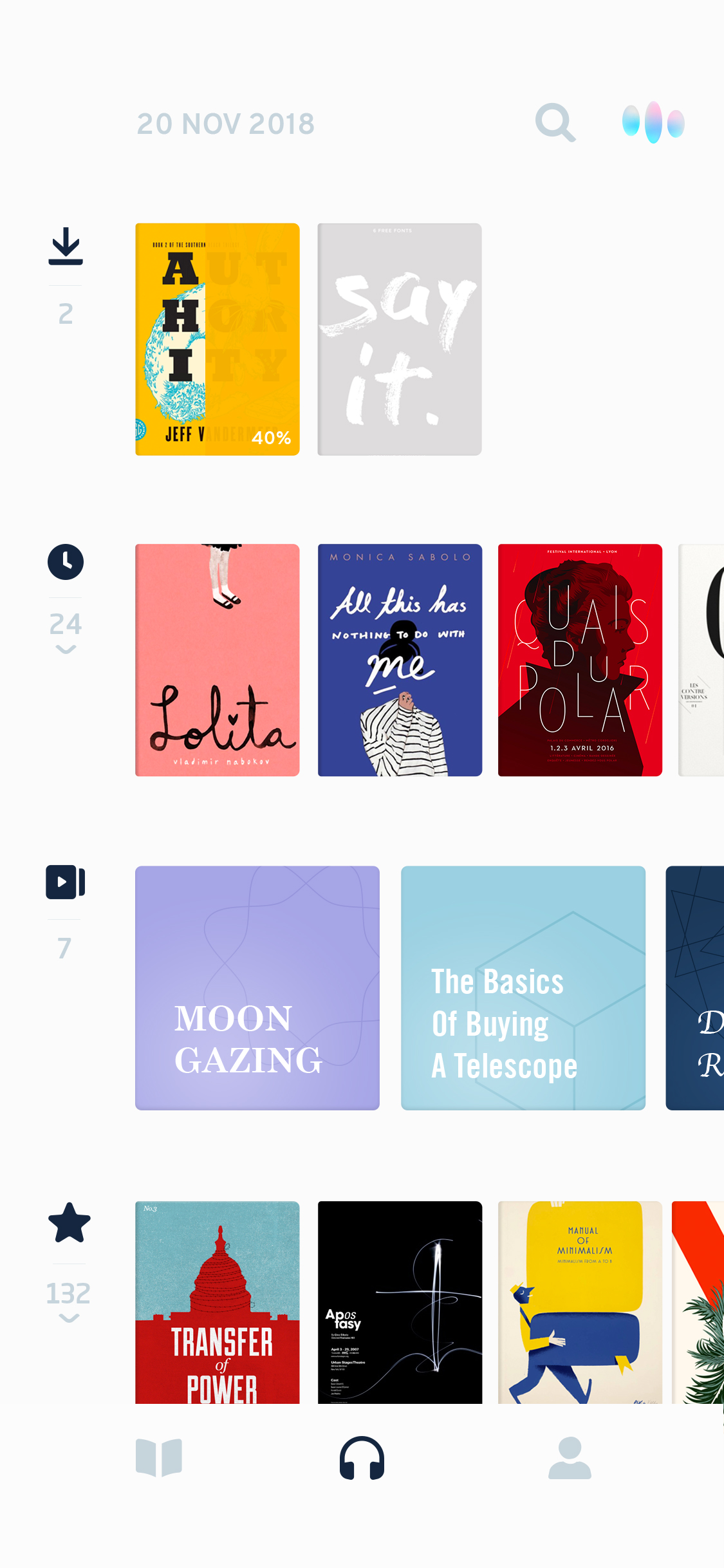
Task: Tap the recent clock icon
Action: click(x=66, y=562)
